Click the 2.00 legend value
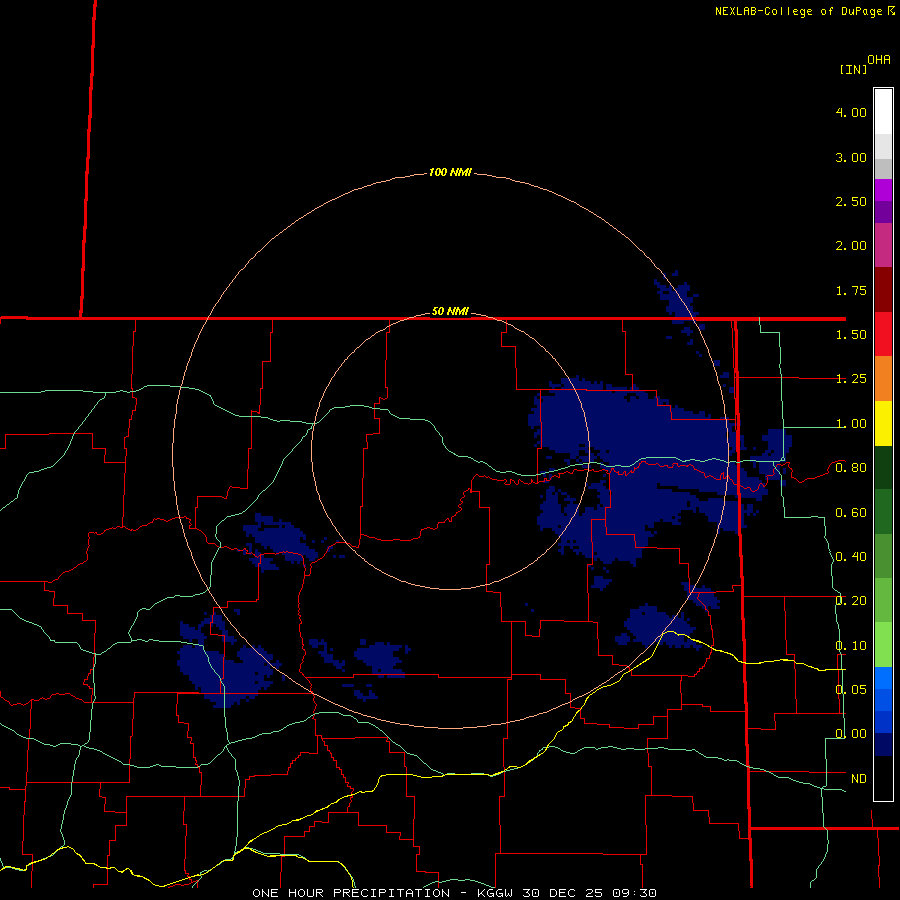The image size is (900, 900). [851, 246]
